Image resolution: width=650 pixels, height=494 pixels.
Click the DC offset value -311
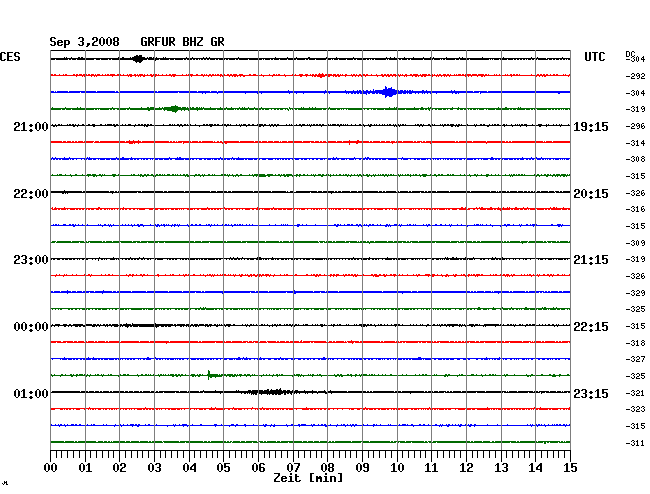[635, 443]
